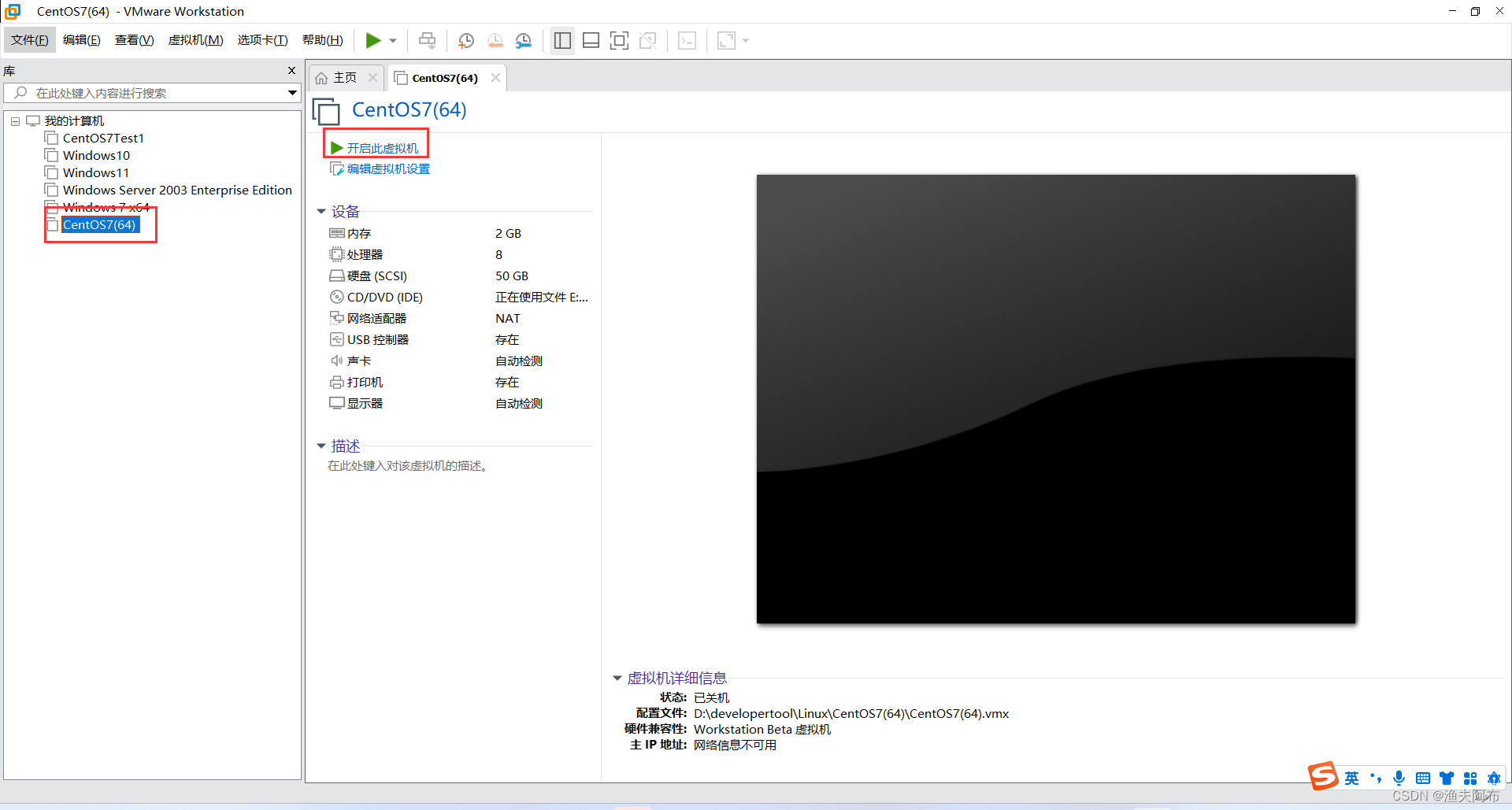
Task: Open the 网络适配器 network adapter setting
Action: [x=376, y=319]
